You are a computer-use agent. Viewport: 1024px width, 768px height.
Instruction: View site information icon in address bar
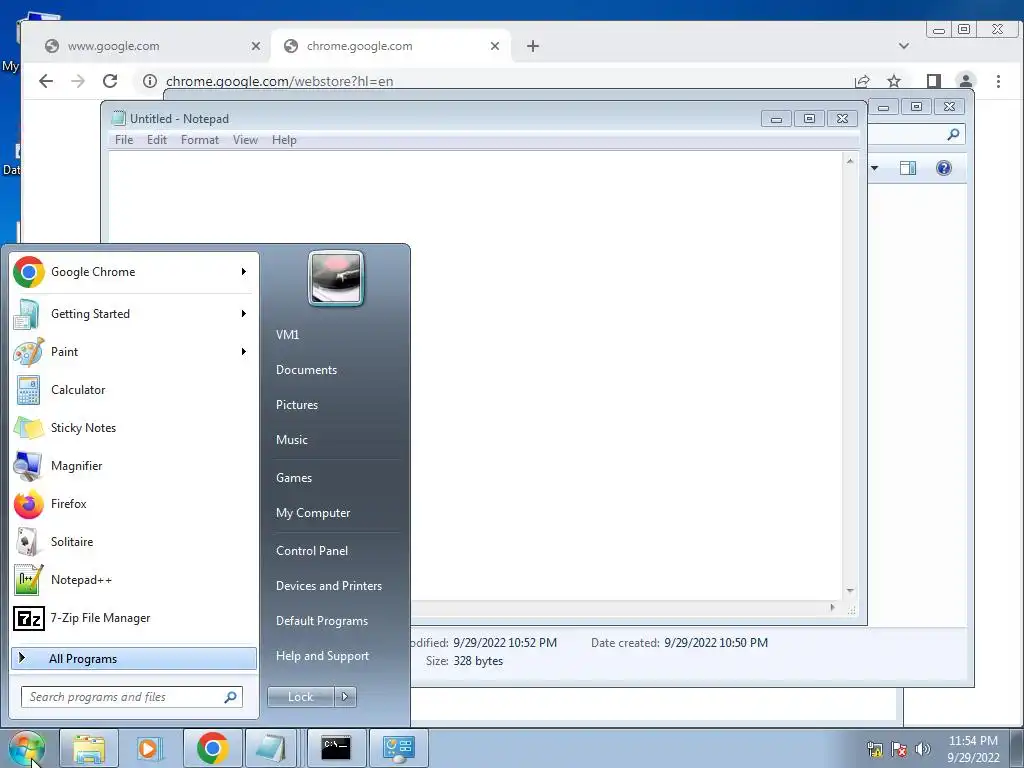coord(150,81)
